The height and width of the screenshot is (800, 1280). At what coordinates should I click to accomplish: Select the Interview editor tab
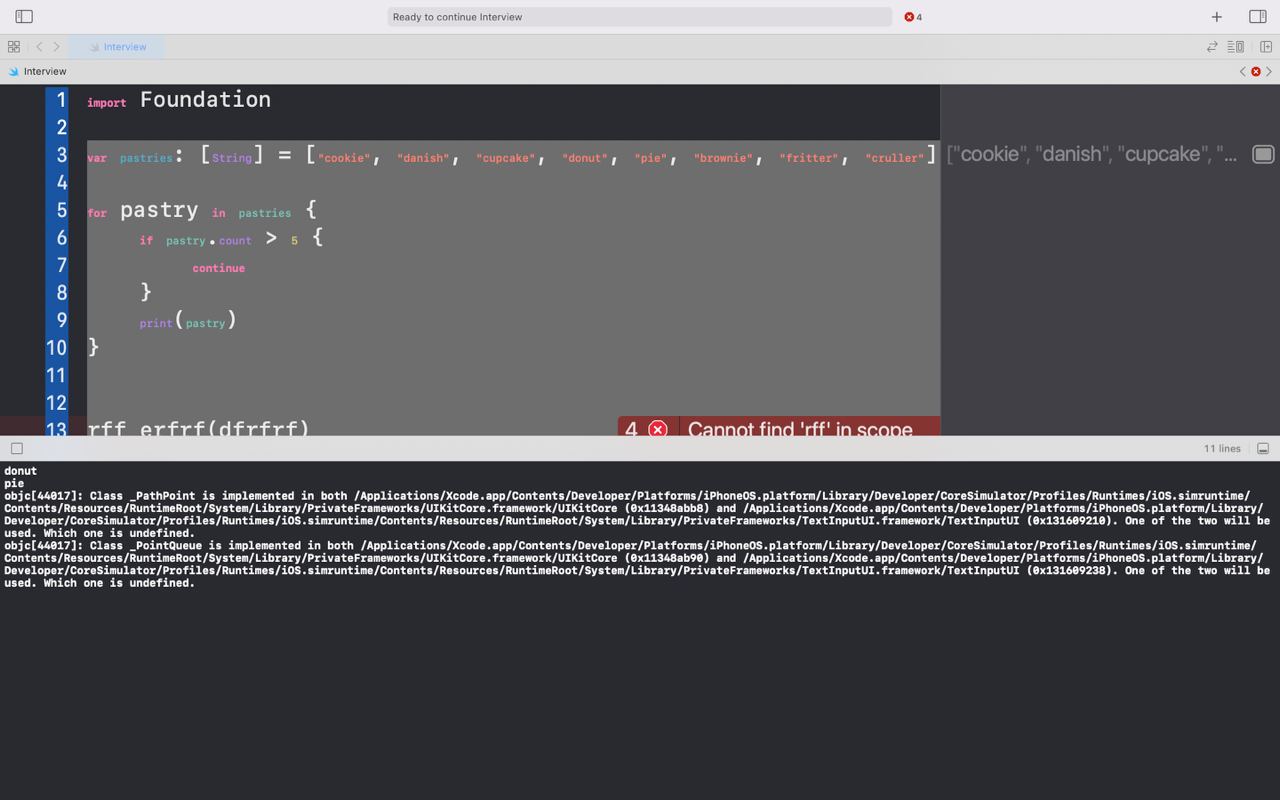tap(117, 46)
